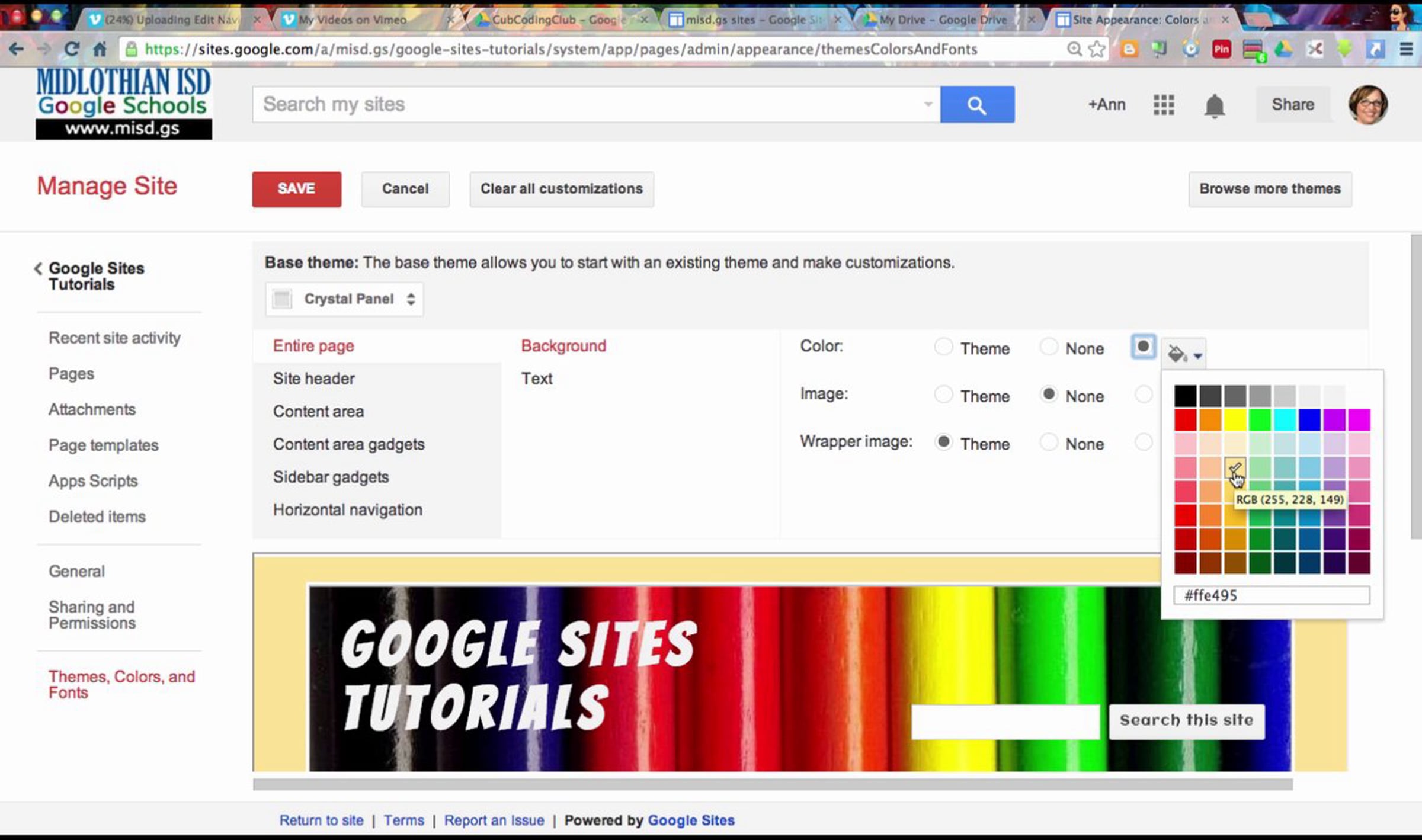Switch to My Drive browser tab
The image size is (1422, 840).
[x=942, y=20]
